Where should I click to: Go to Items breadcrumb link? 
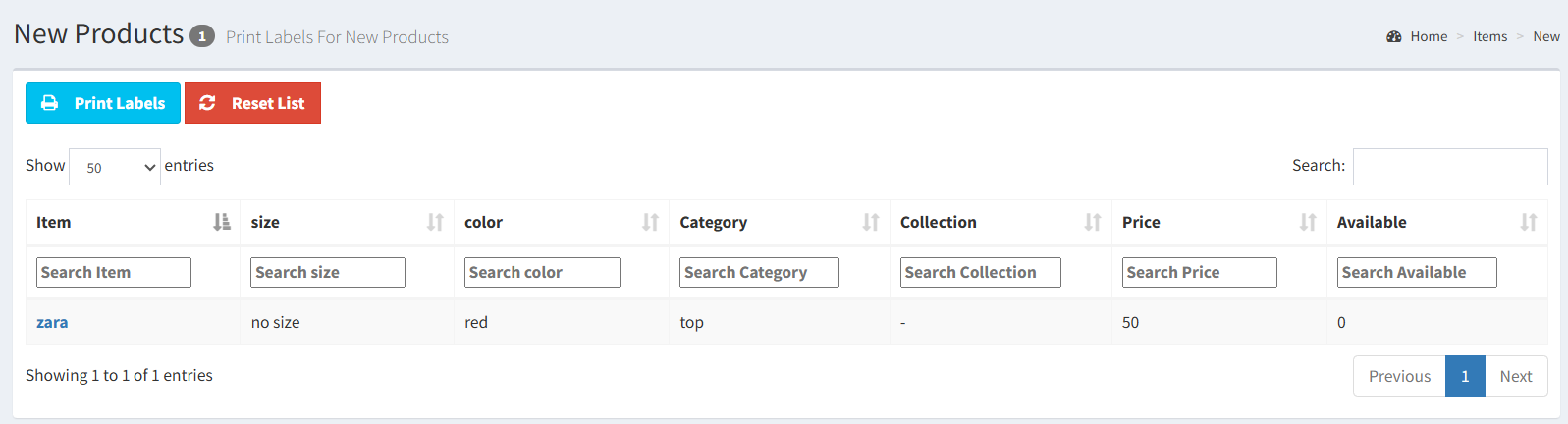pos(1489,36)
